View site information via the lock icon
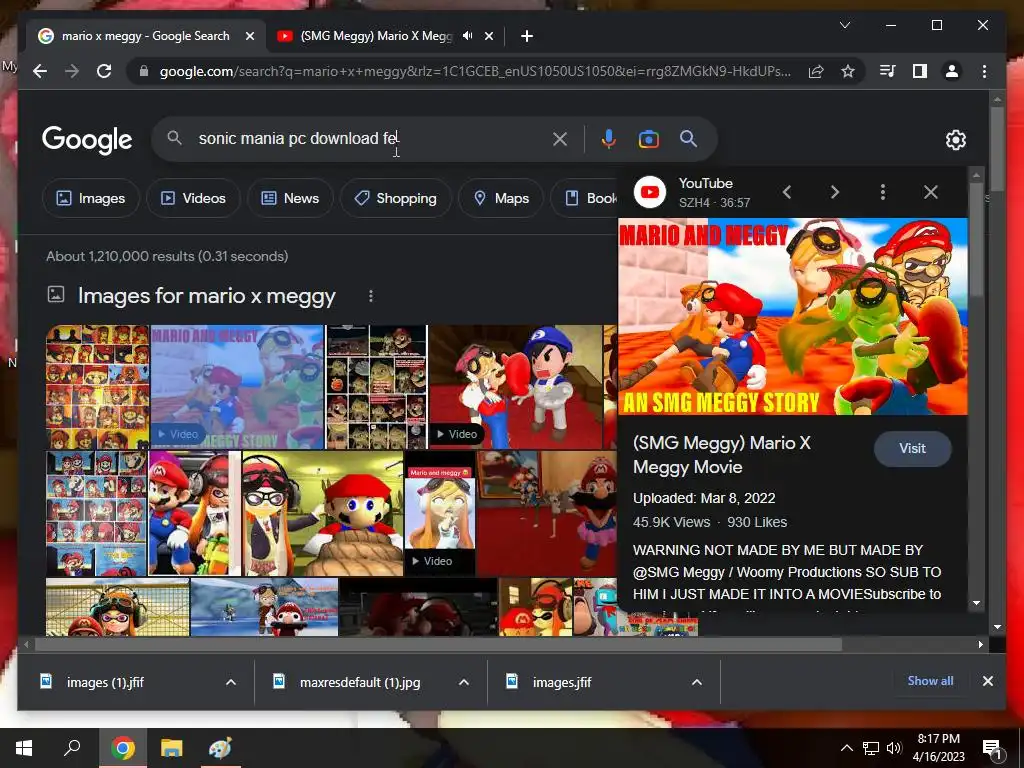 [x=144, y=71]
